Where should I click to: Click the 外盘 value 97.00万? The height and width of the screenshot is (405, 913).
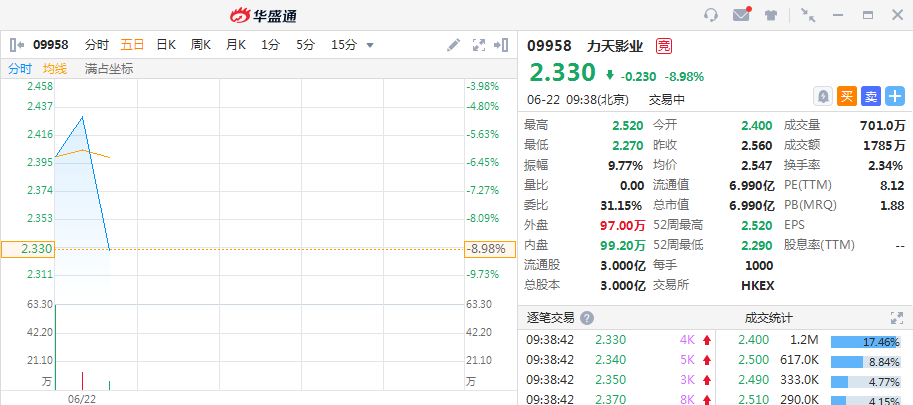(x=623, y=225)
